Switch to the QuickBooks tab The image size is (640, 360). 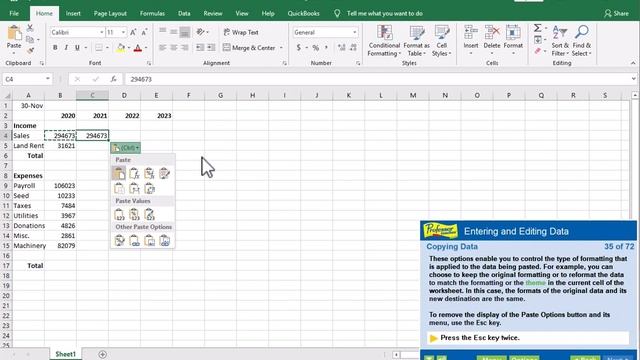click(x=303, y=13)
